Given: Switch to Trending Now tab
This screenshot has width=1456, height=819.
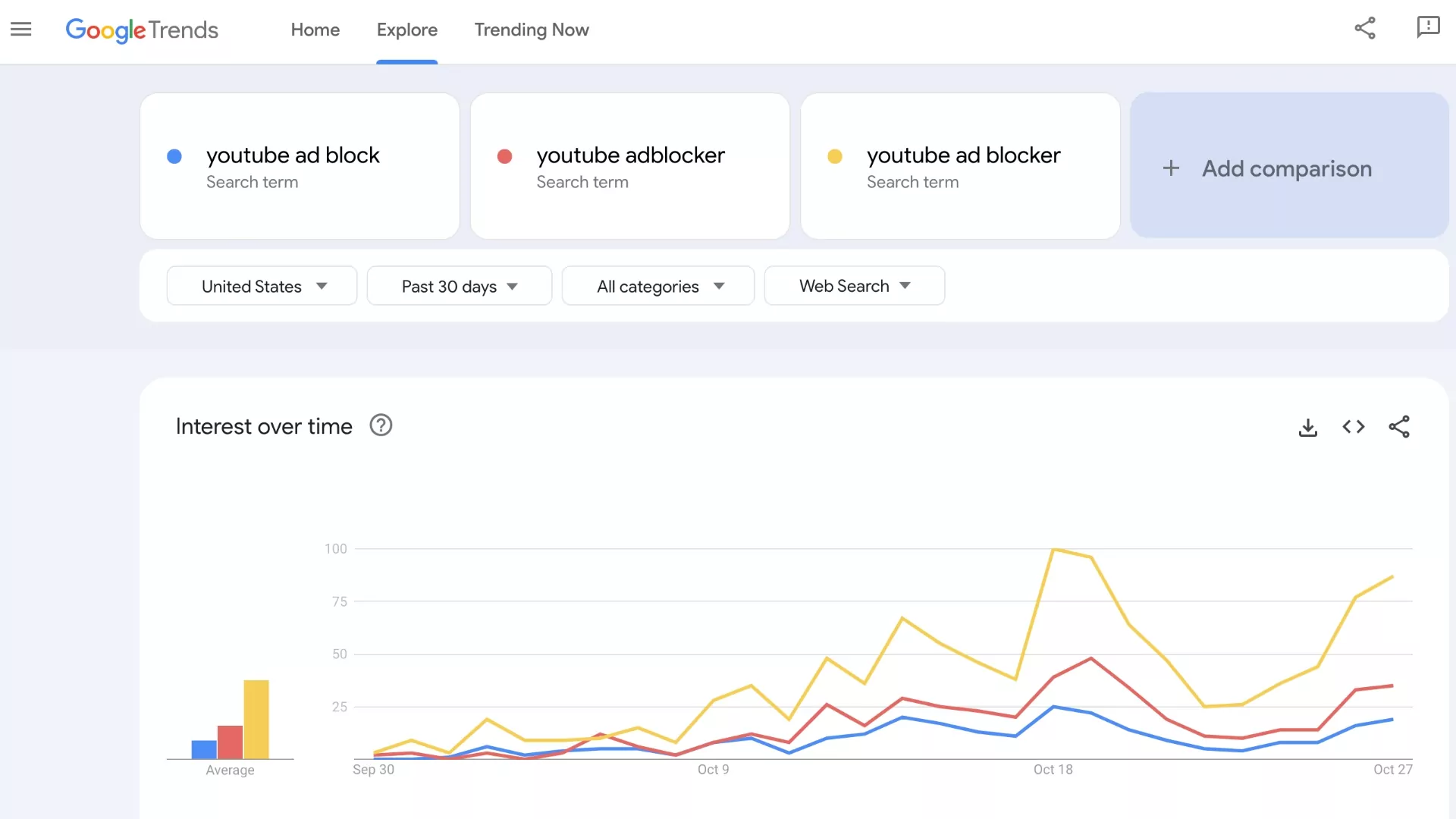Looking at the screenshot, I should [x=532, y=30].
